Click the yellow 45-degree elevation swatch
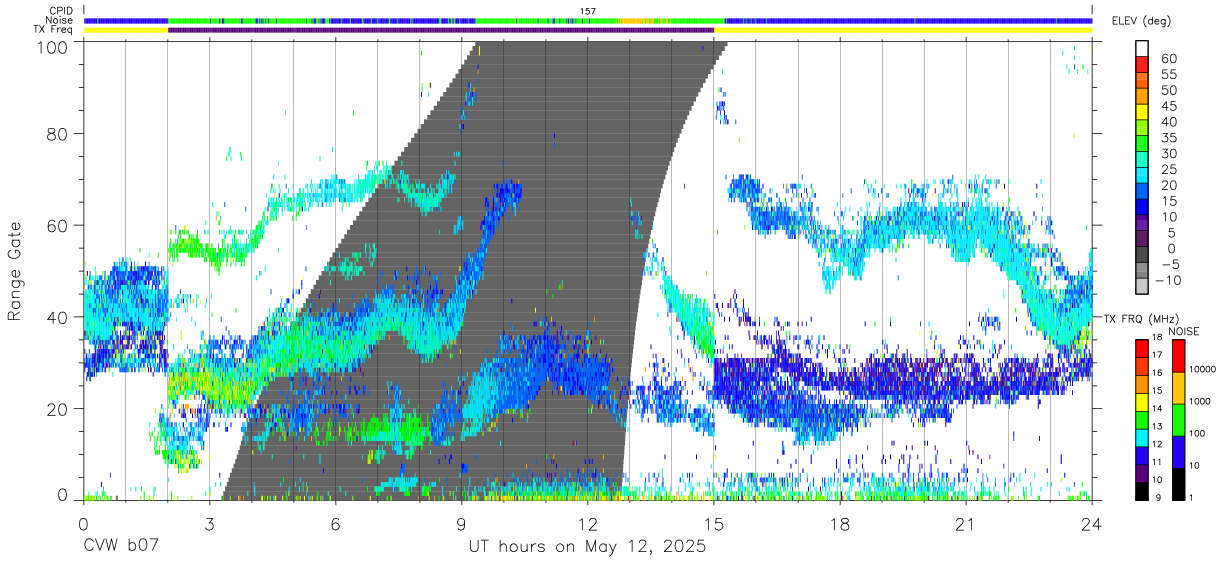 (x=1144, y=112)
